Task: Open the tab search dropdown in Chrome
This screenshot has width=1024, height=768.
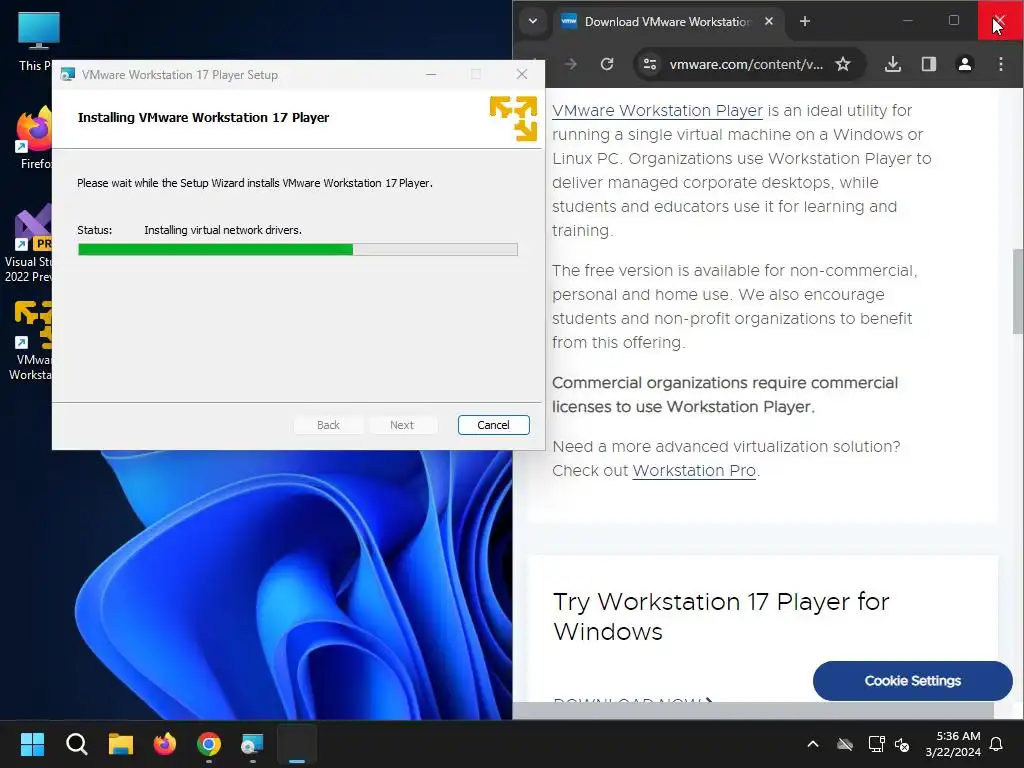Action: click(533, 22)
